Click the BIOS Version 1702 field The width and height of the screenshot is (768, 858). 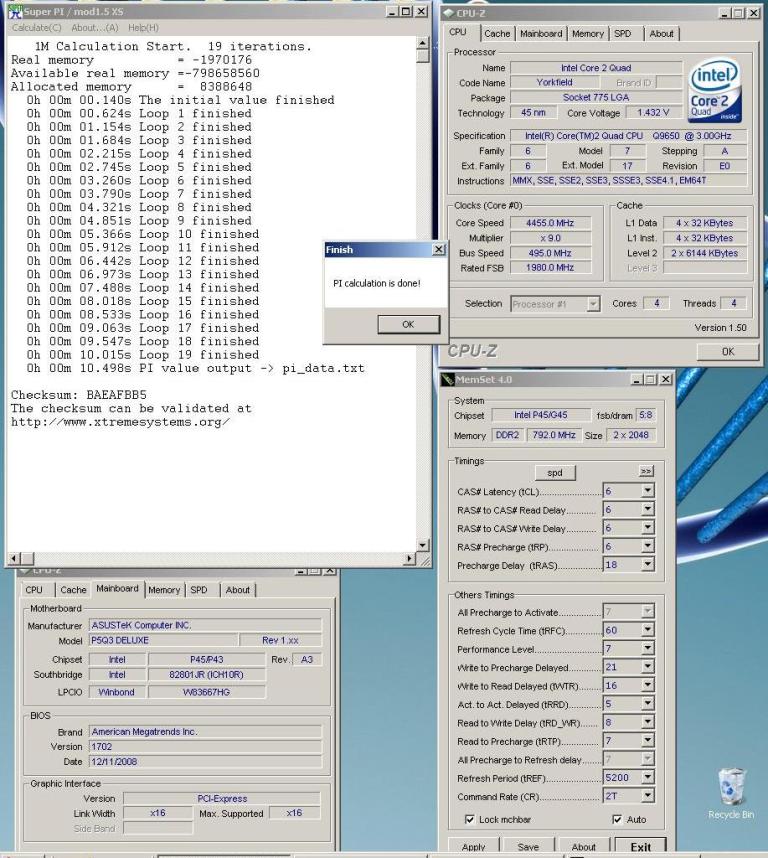point(205,746)
